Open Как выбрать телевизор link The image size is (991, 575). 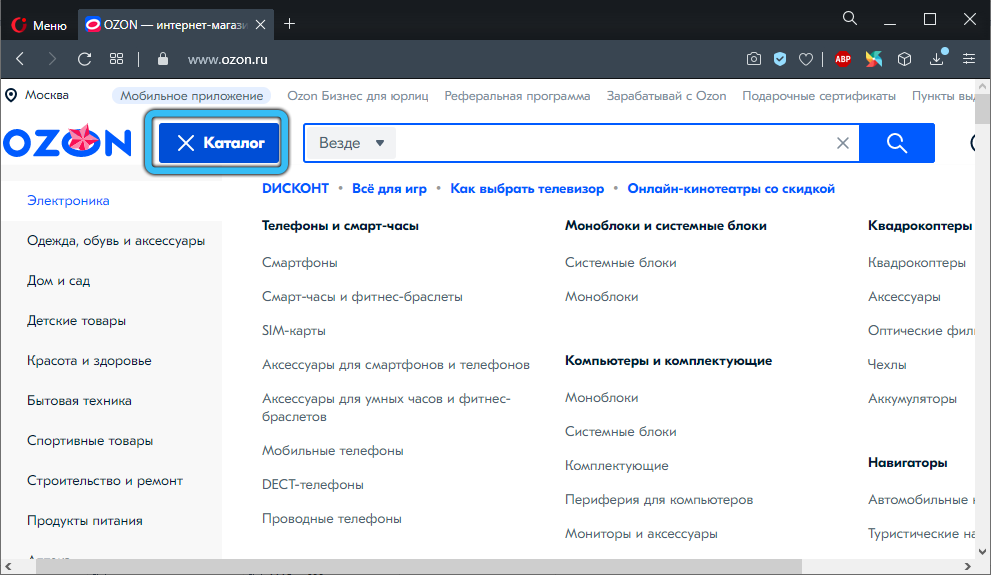pos(527,189)
